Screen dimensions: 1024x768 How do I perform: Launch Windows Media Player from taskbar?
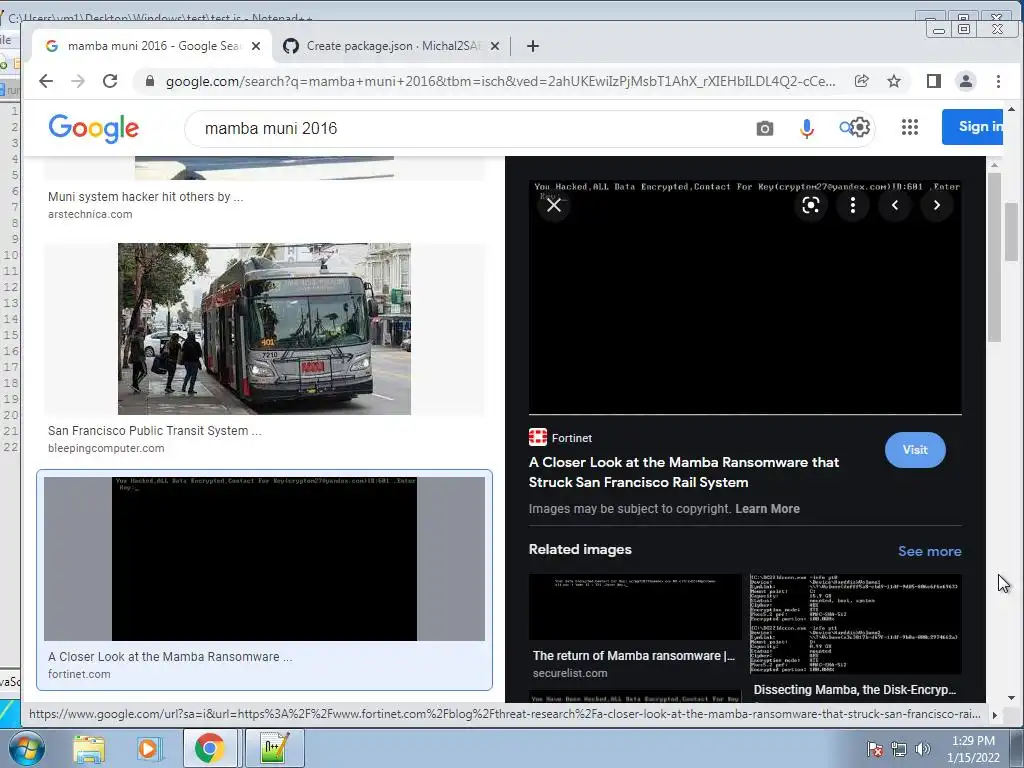click(x=148, y=748)
